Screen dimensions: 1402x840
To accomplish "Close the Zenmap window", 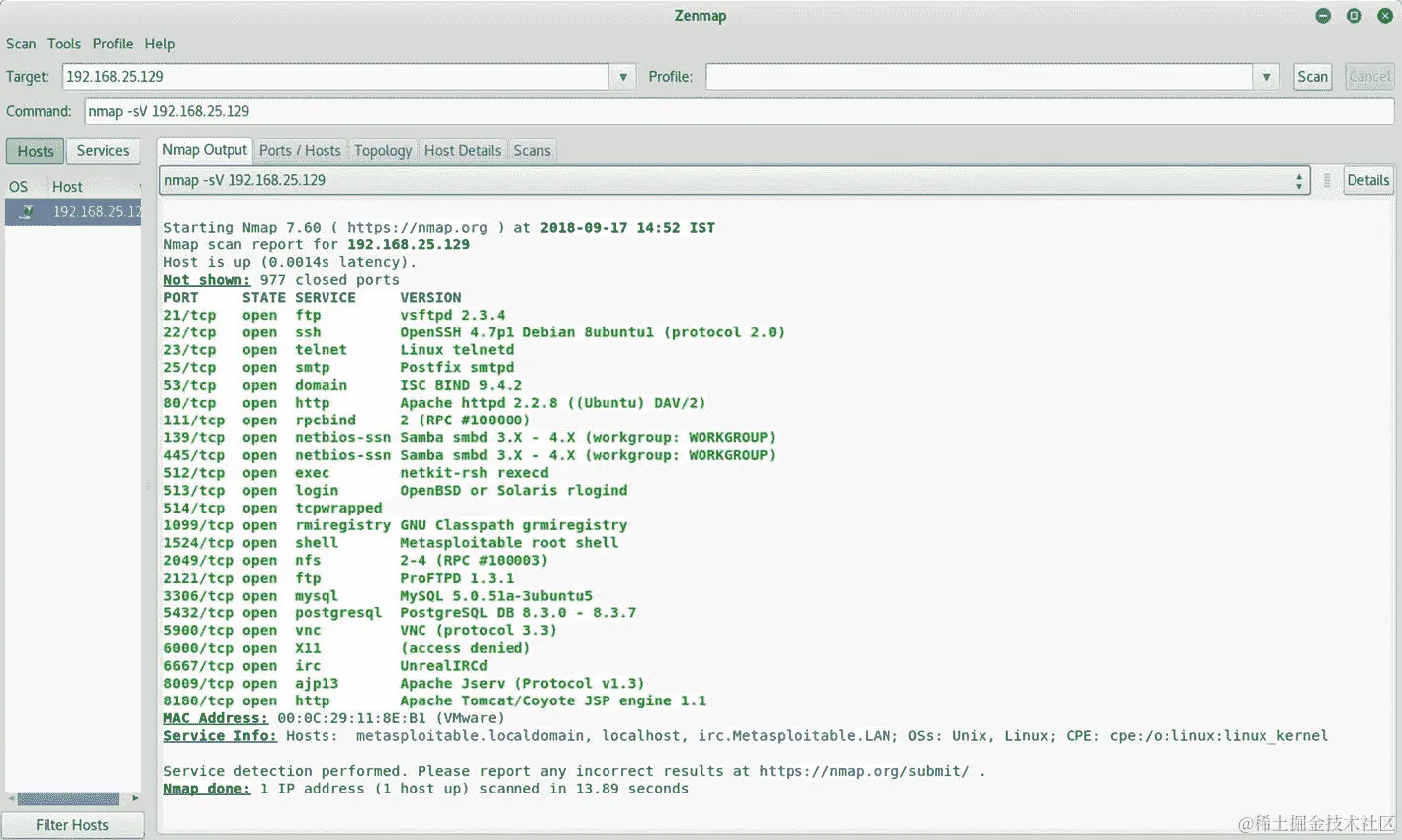I will click(x=1385, y=16).
